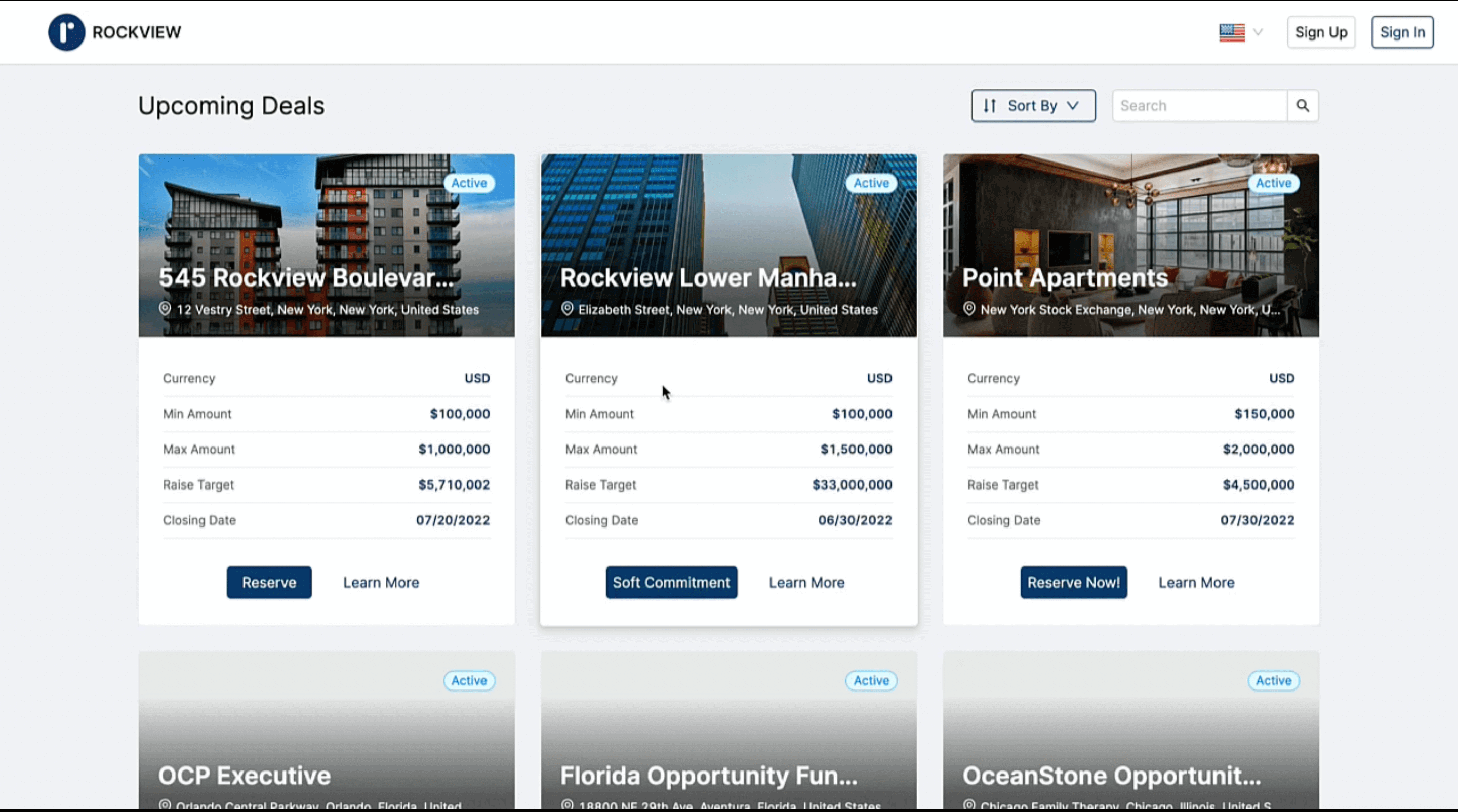Click the search magnifier icon
This screenshot has width=1458, height=812.
point(1304,105)
